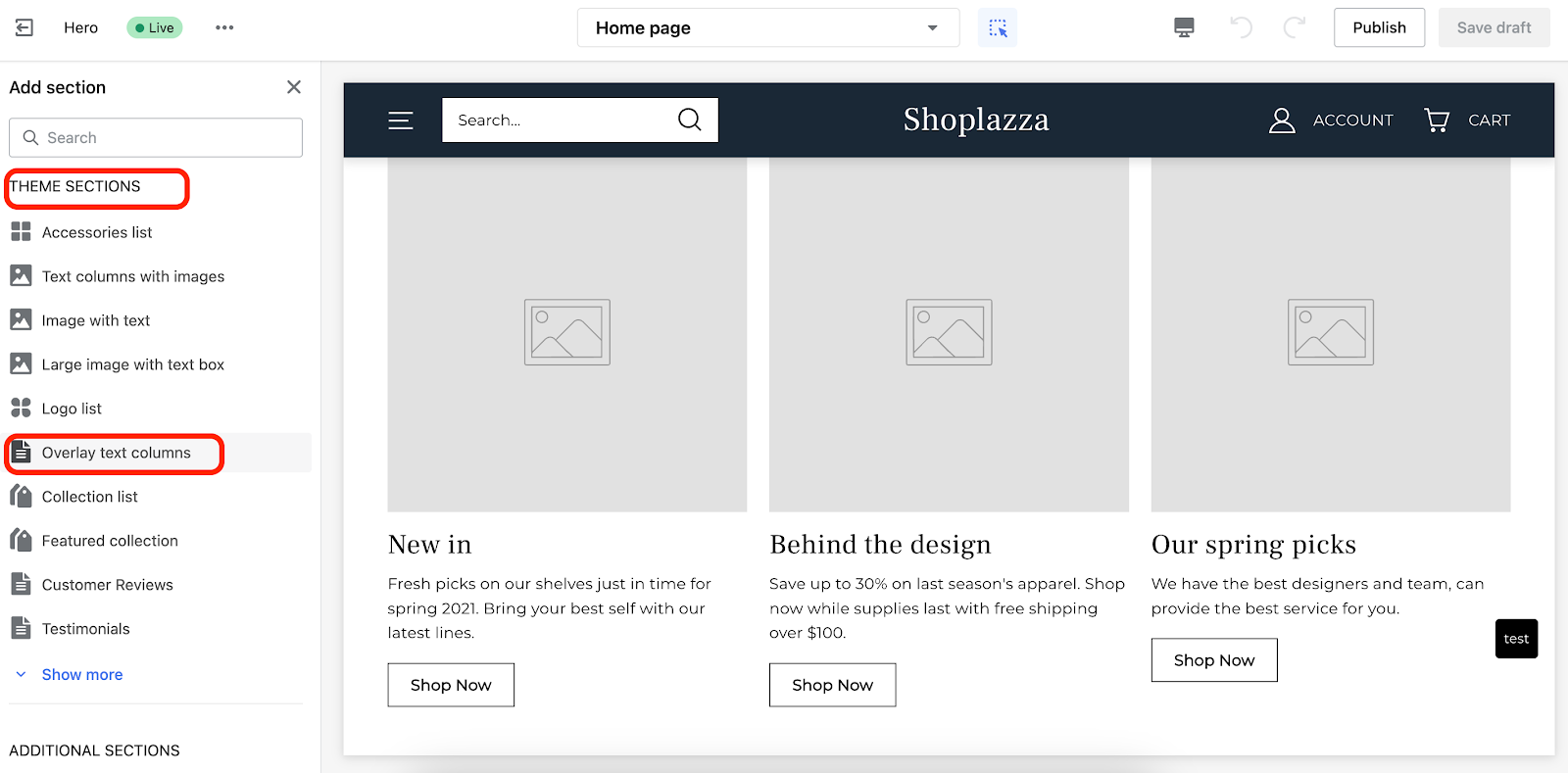
Task: Click the exit editor icon
Action: [24, 27]
